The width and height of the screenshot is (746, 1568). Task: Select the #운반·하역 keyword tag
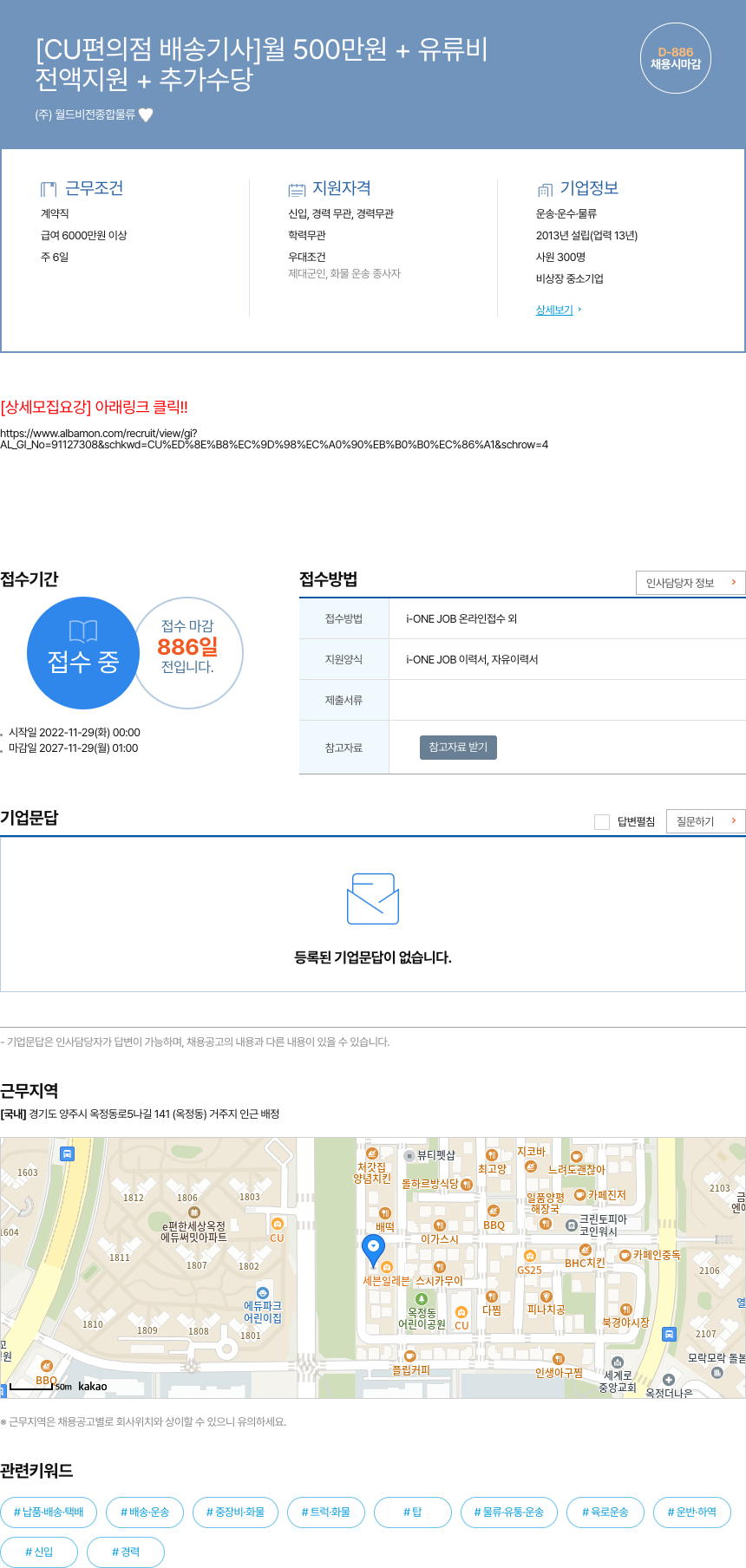point(692,1512)
